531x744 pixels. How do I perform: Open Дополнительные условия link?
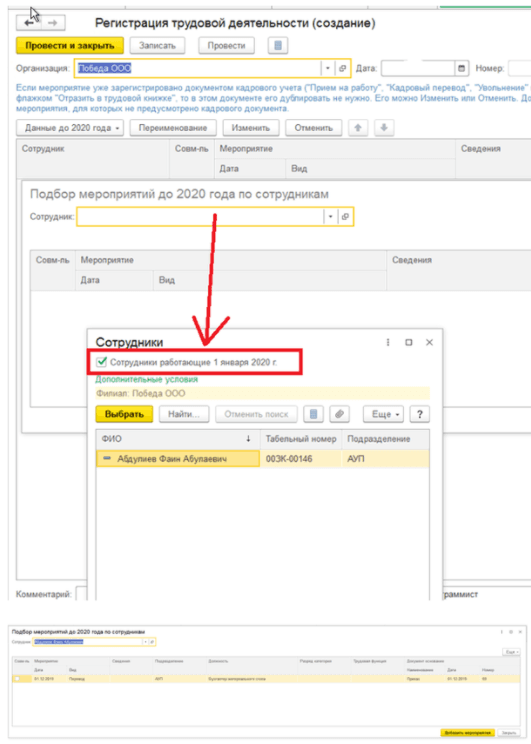(x=147, y=379)
